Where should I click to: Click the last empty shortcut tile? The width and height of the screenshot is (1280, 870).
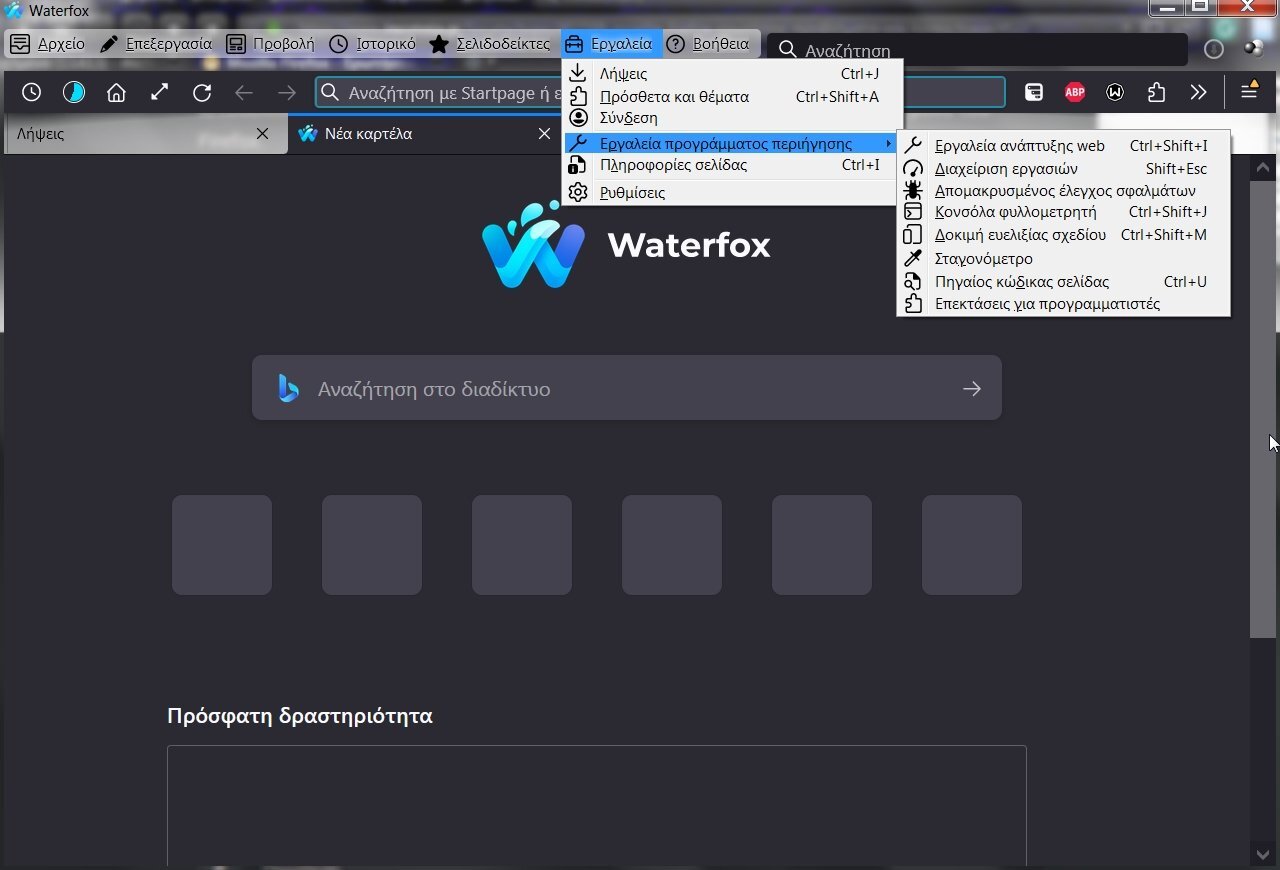click(972, 545)
